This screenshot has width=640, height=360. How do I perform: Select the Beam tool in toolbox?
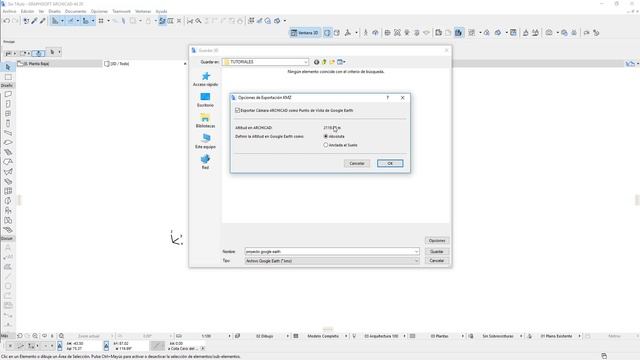pyautogui.click(x=8, y=133)
